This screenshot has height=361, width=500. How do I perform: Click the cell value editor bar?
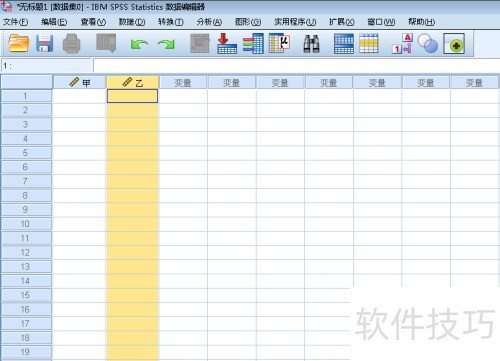pyautogui.click(x=296, y=66)
